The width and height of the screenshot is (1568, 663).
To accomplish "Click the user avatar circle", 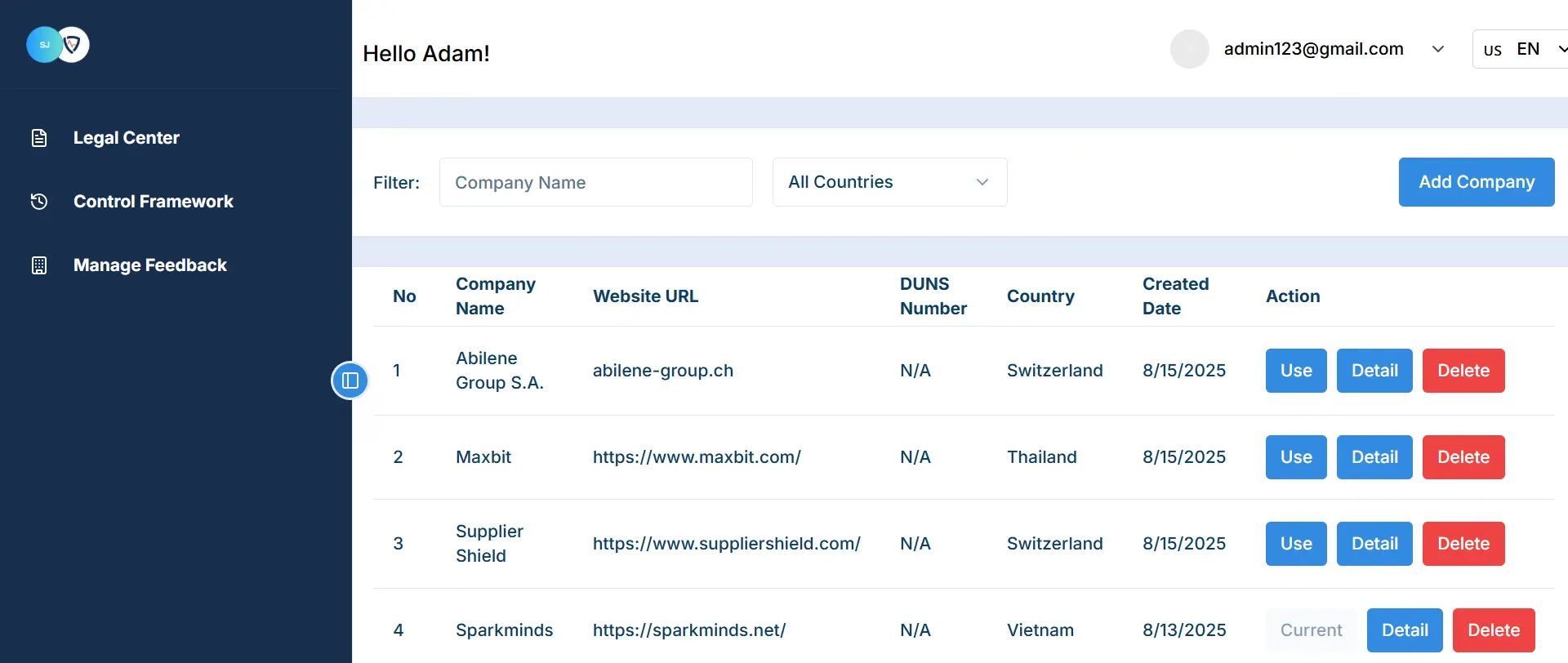I will click(1189, 49).
